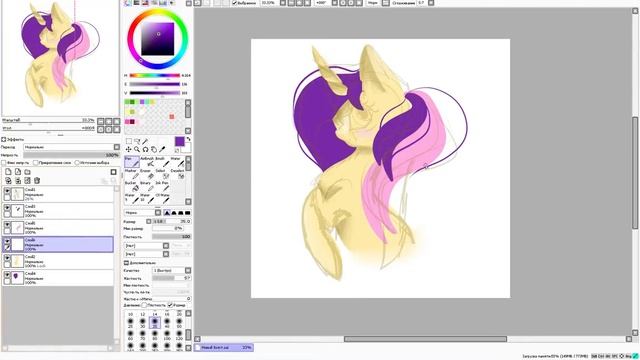Collapse the Дополнительно advanced settings section

(126, 263)
